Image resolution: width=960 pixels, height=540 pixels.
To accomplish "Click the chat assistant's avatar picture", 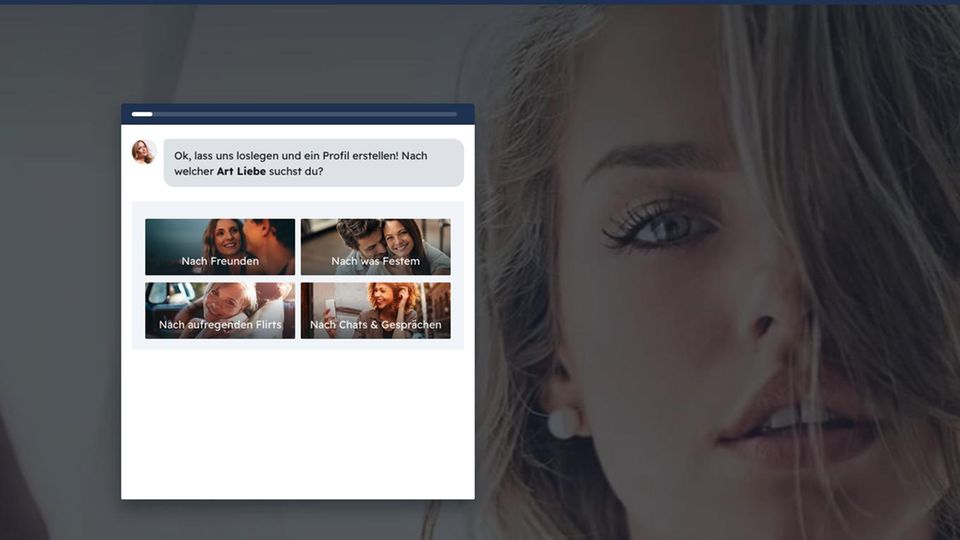I will (x=143, y=152).
